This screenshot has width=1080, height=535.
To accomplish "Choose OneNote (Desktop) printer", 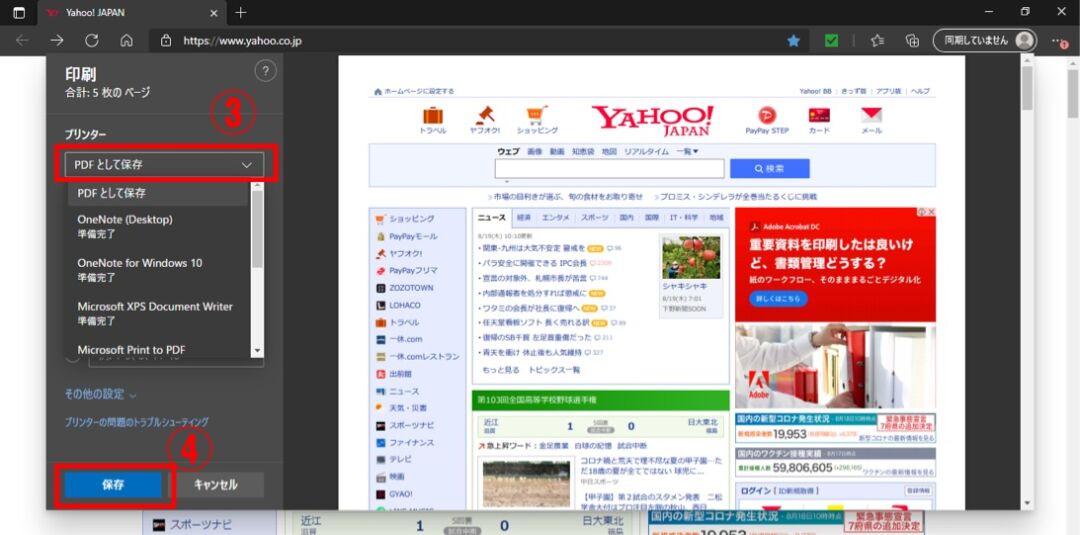I will pos(158,227).
